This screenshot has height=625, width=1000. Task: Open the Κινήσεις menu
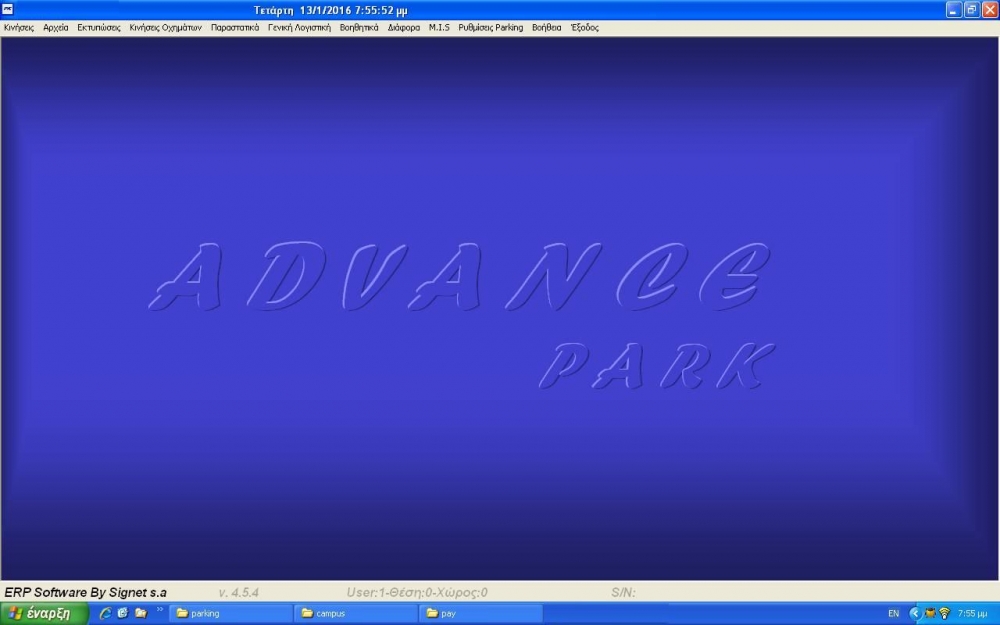[x=19, y=27]
